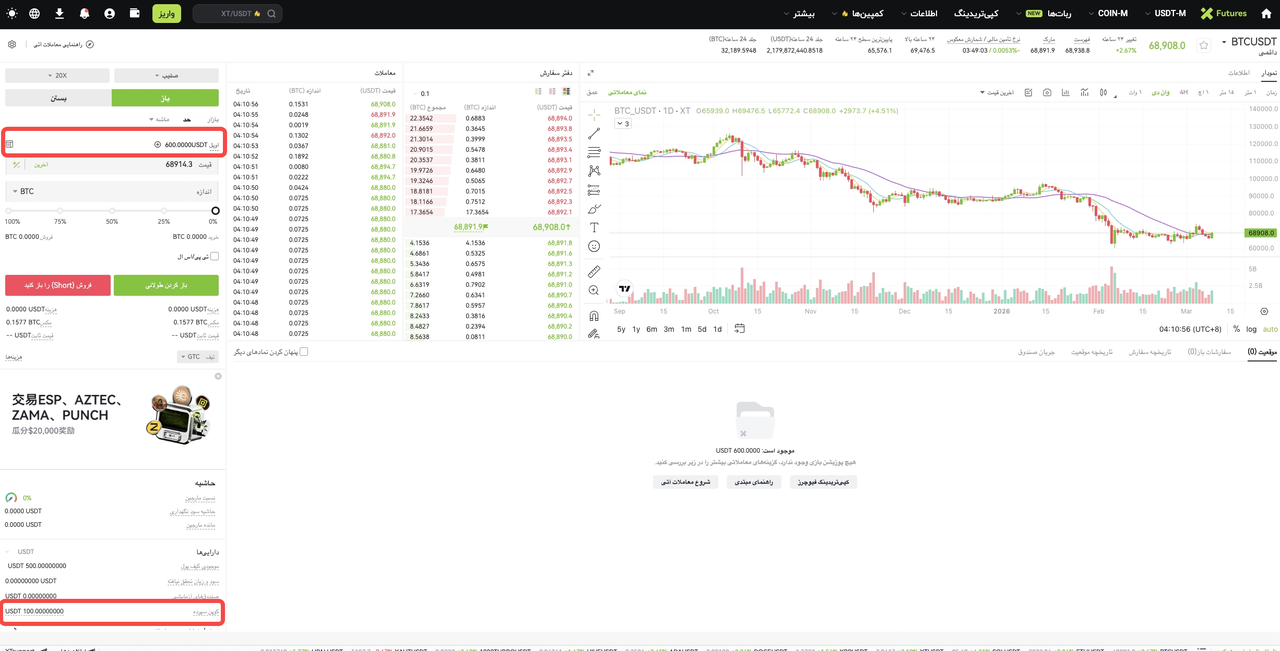
Task: Set the order size slider to 50%
Action: [x=112, y=211]
